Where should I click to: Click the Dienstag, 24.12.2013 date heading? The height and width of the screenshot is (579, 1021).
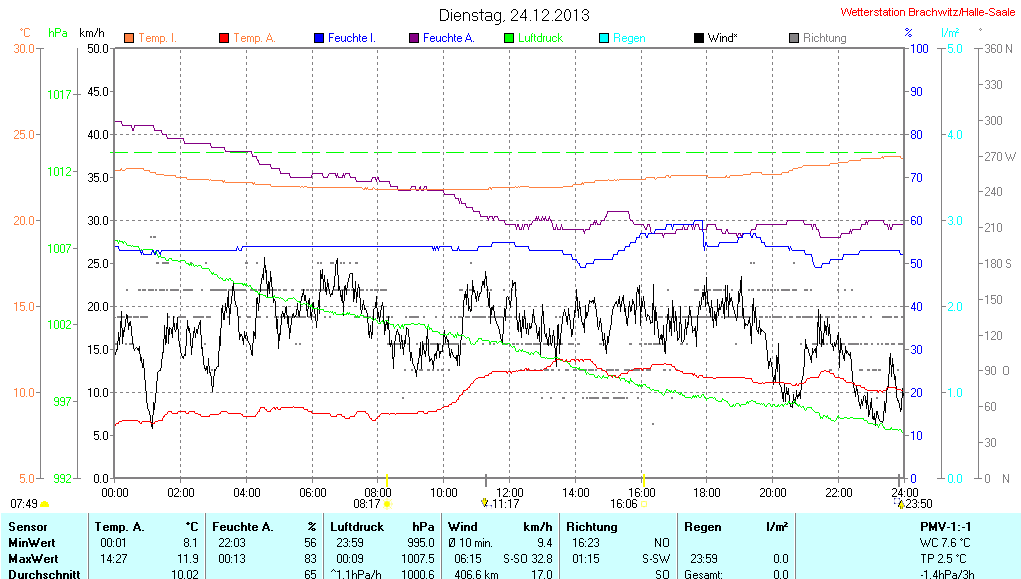pos(514,15)
